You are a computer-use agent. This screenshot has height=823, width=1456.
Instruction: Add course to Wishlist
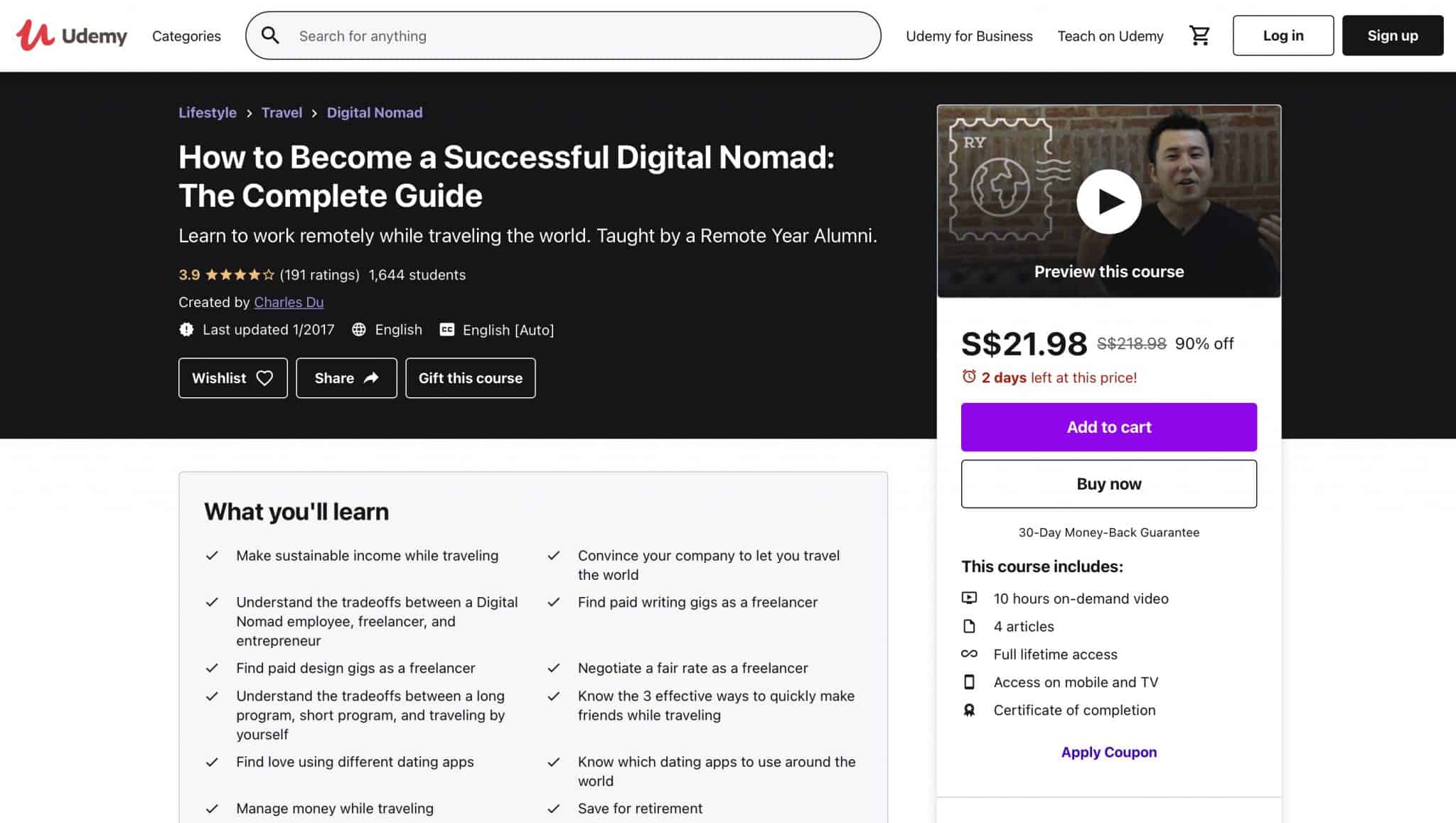[232, 378]
